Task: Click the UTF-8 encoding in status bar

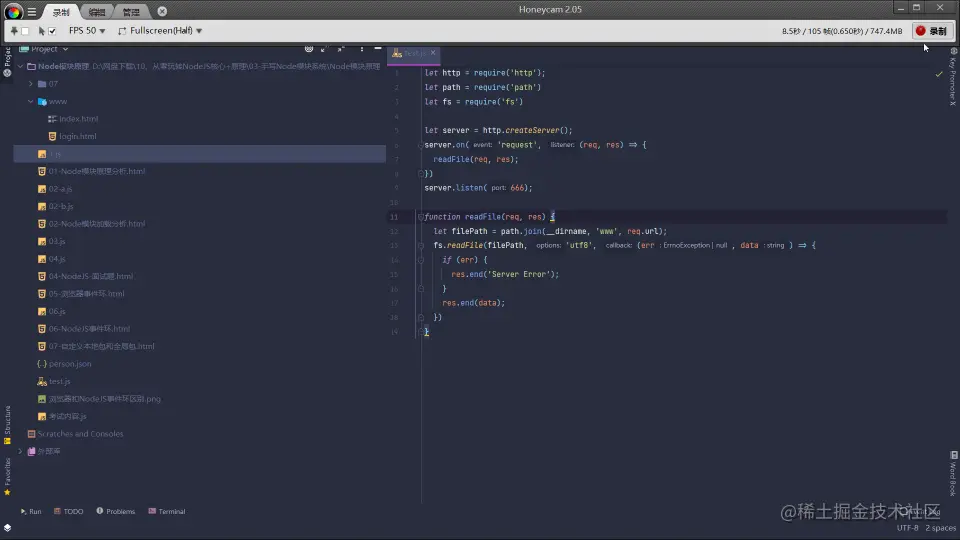Action: click(x=907, y=528)
